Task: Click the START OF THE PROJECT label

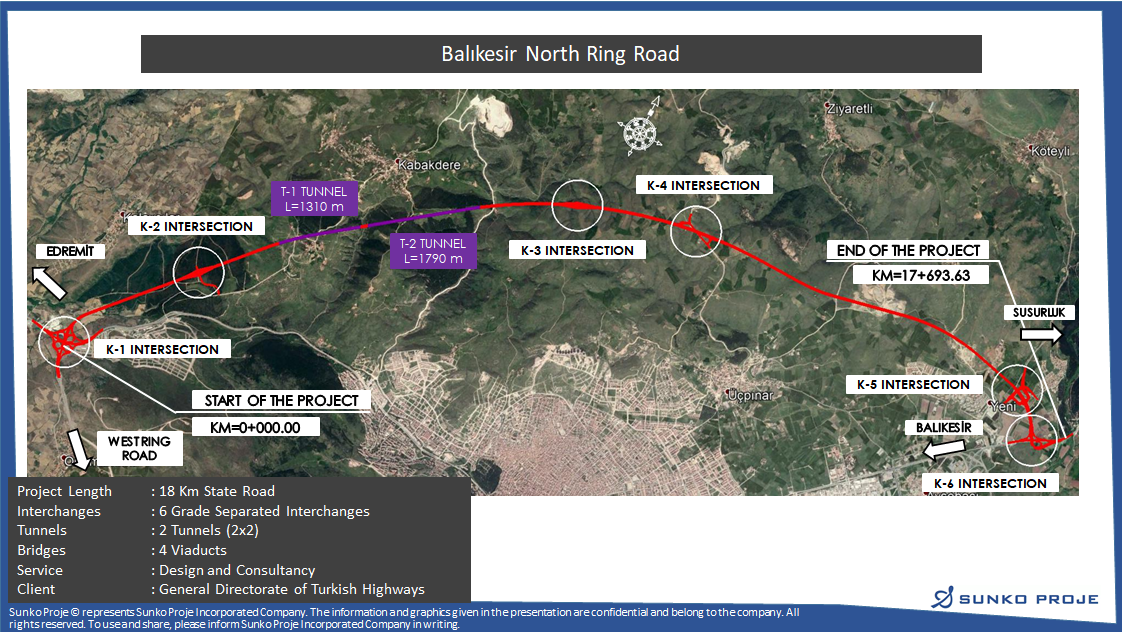Action: (x=281, y=400)
